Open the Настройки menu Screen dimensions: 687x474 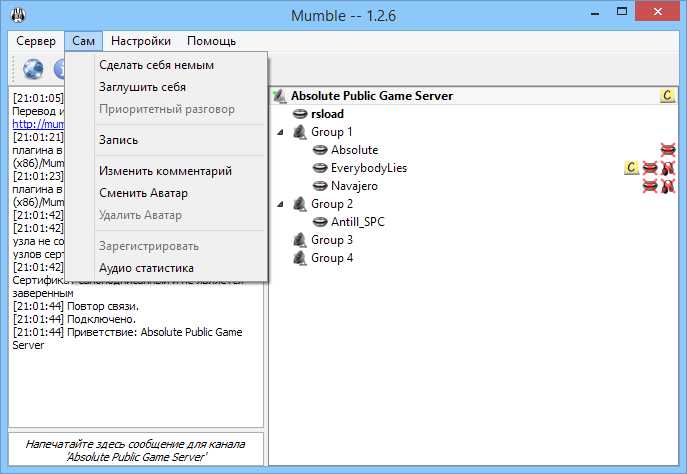point(141,41)
